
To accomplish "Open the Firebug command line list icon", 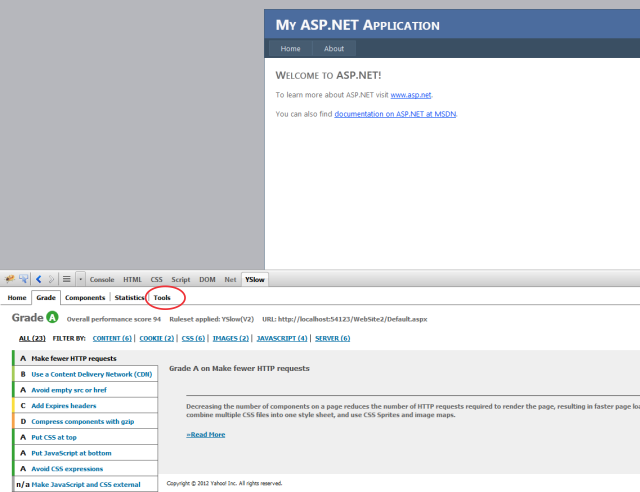I will coord(67,279).
